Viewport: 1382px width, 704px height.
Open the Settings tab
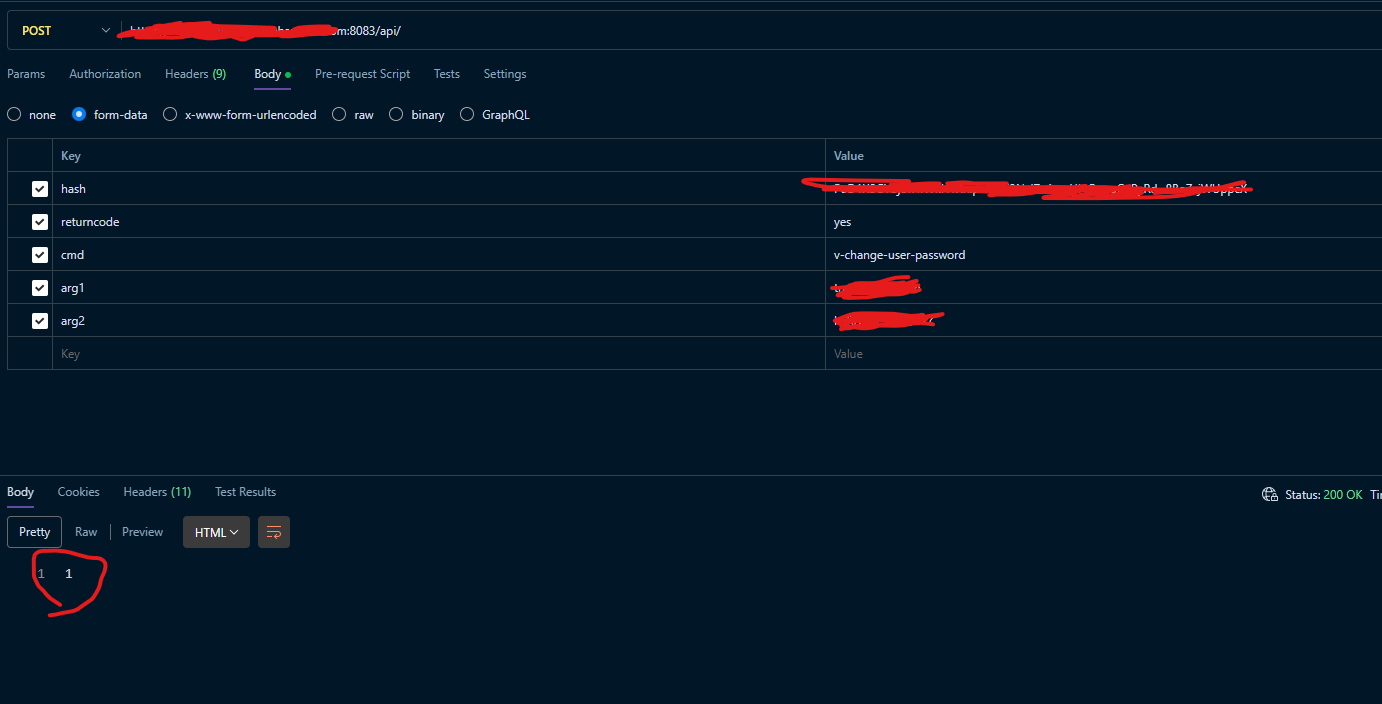(505, 74)
